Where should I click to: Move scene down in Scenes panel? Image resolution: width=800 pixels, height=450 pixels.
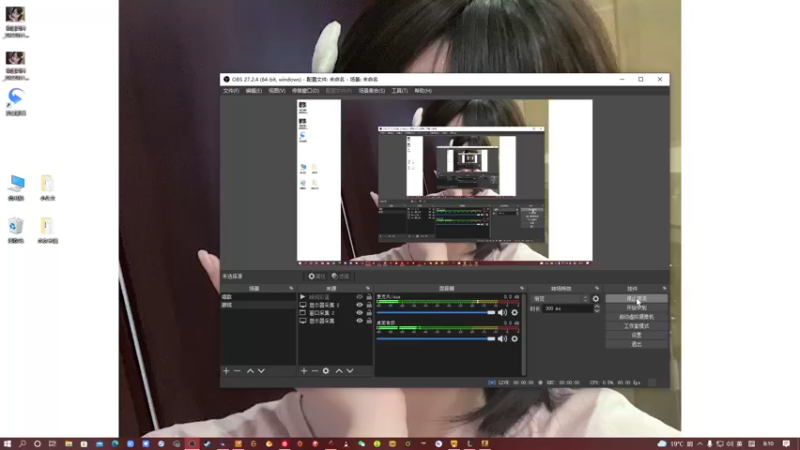(x=261, y=371)
